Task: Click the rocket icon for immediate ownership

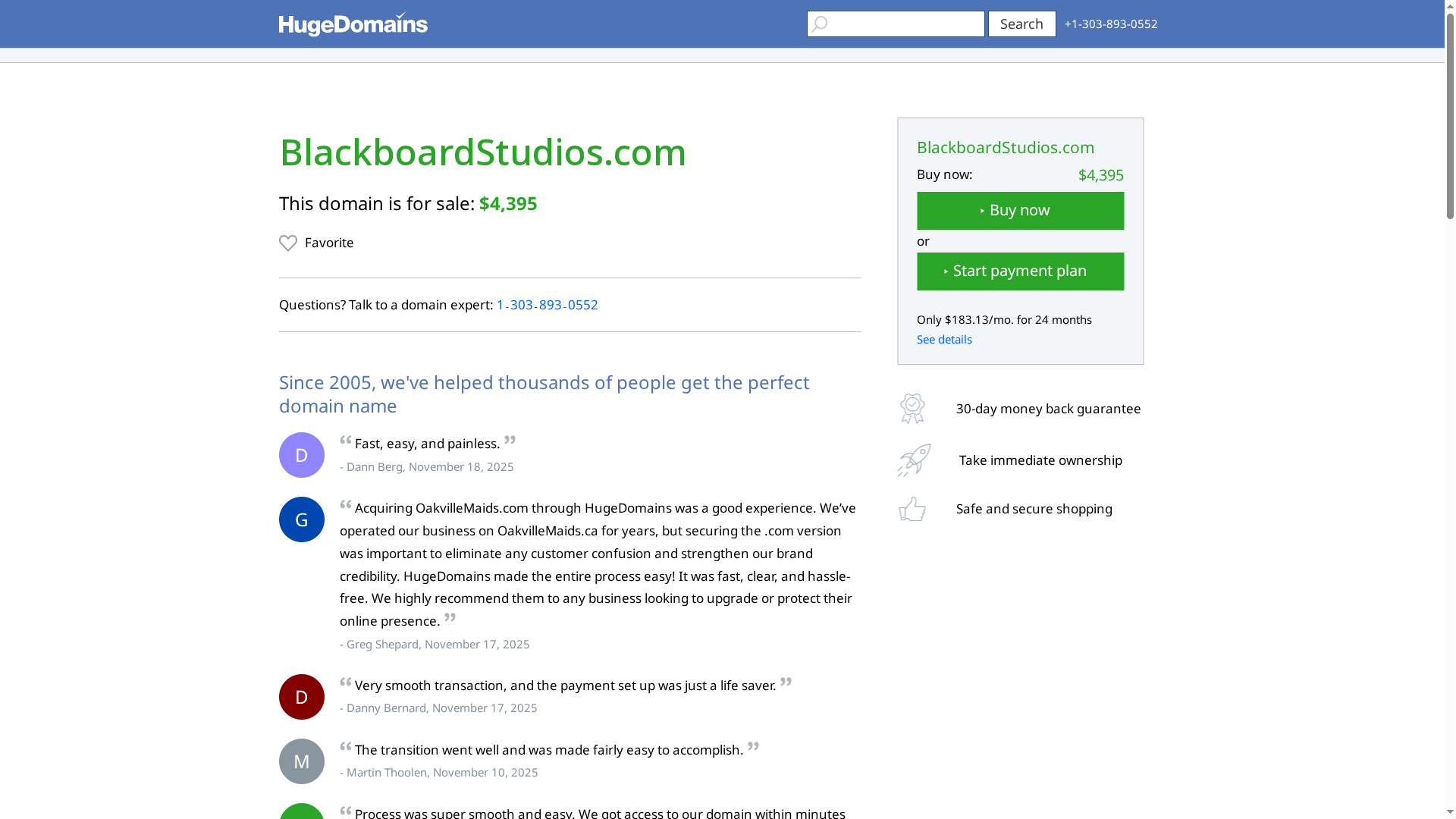Action: 912,460
